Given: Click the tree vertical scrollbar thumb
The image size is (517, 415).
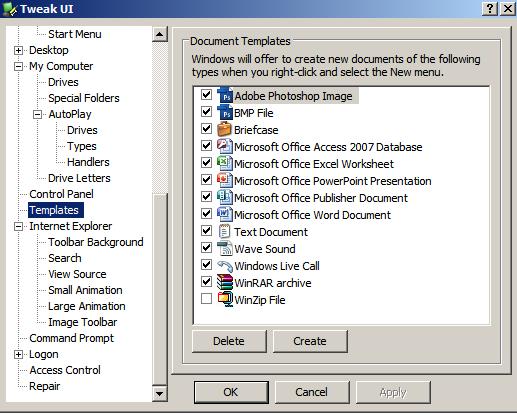Looking at the screenshot, I should point(160,289).
